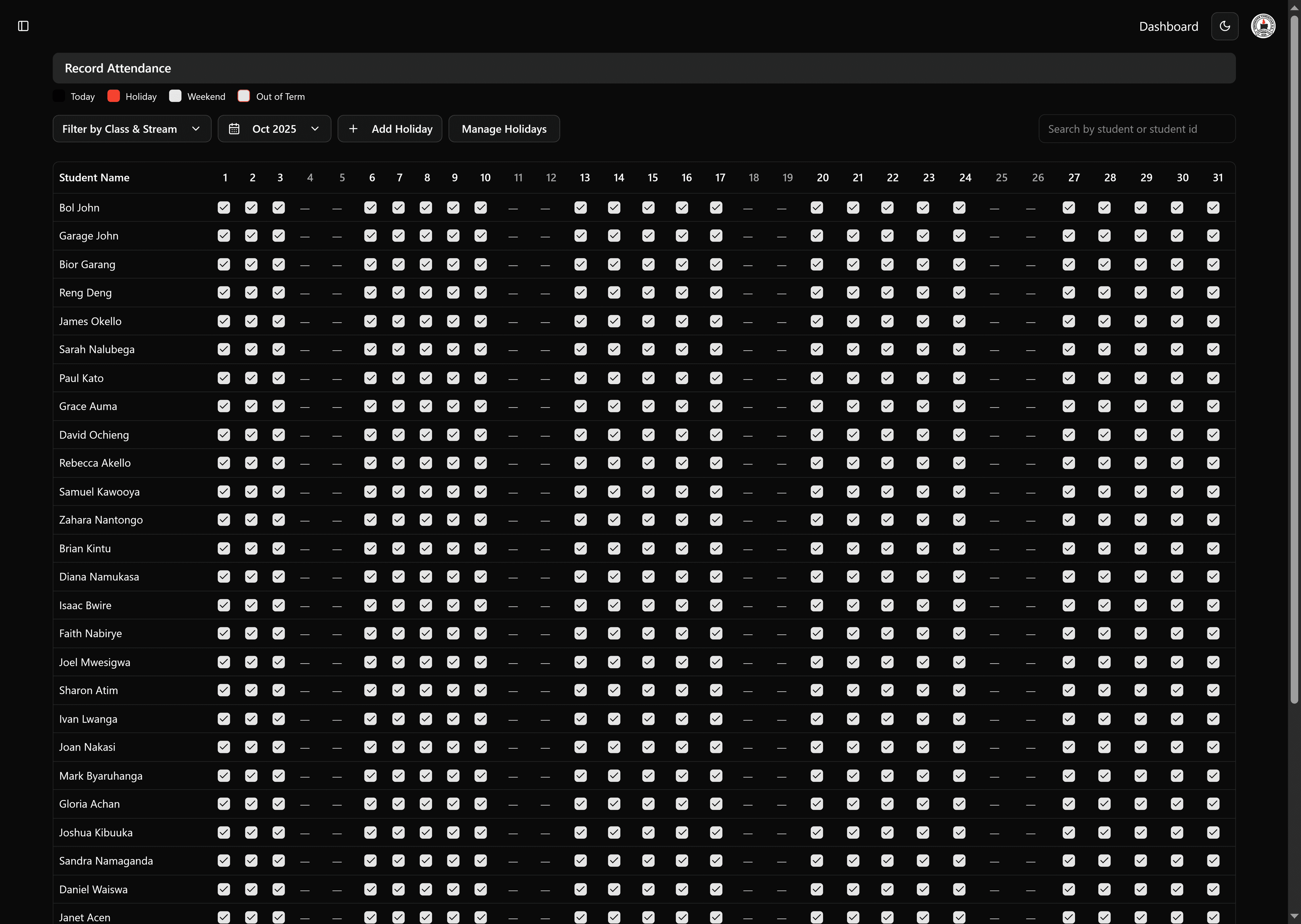Uncheck Bol John's attendance for day 1

point(224,208)
